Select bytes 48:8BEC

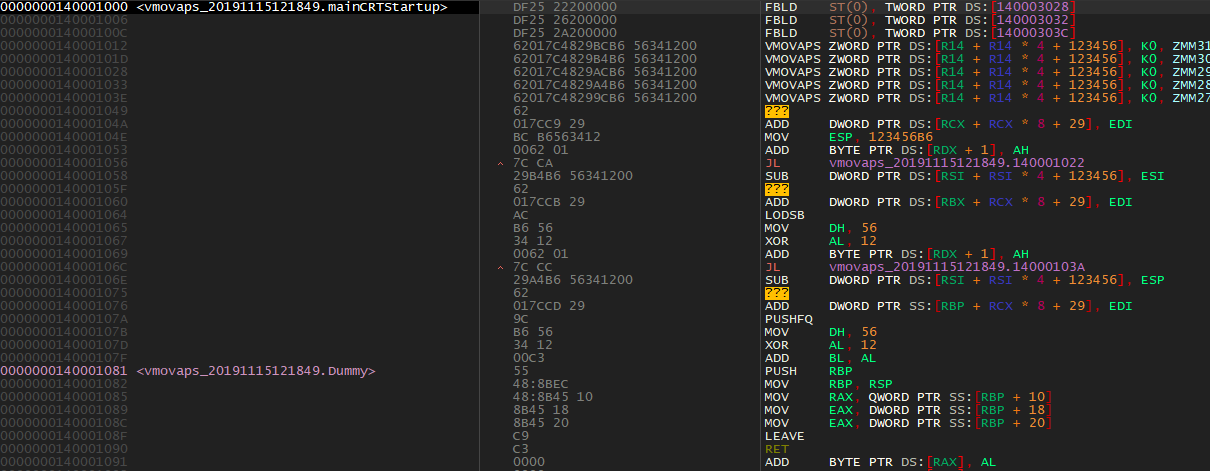point(540,384)
